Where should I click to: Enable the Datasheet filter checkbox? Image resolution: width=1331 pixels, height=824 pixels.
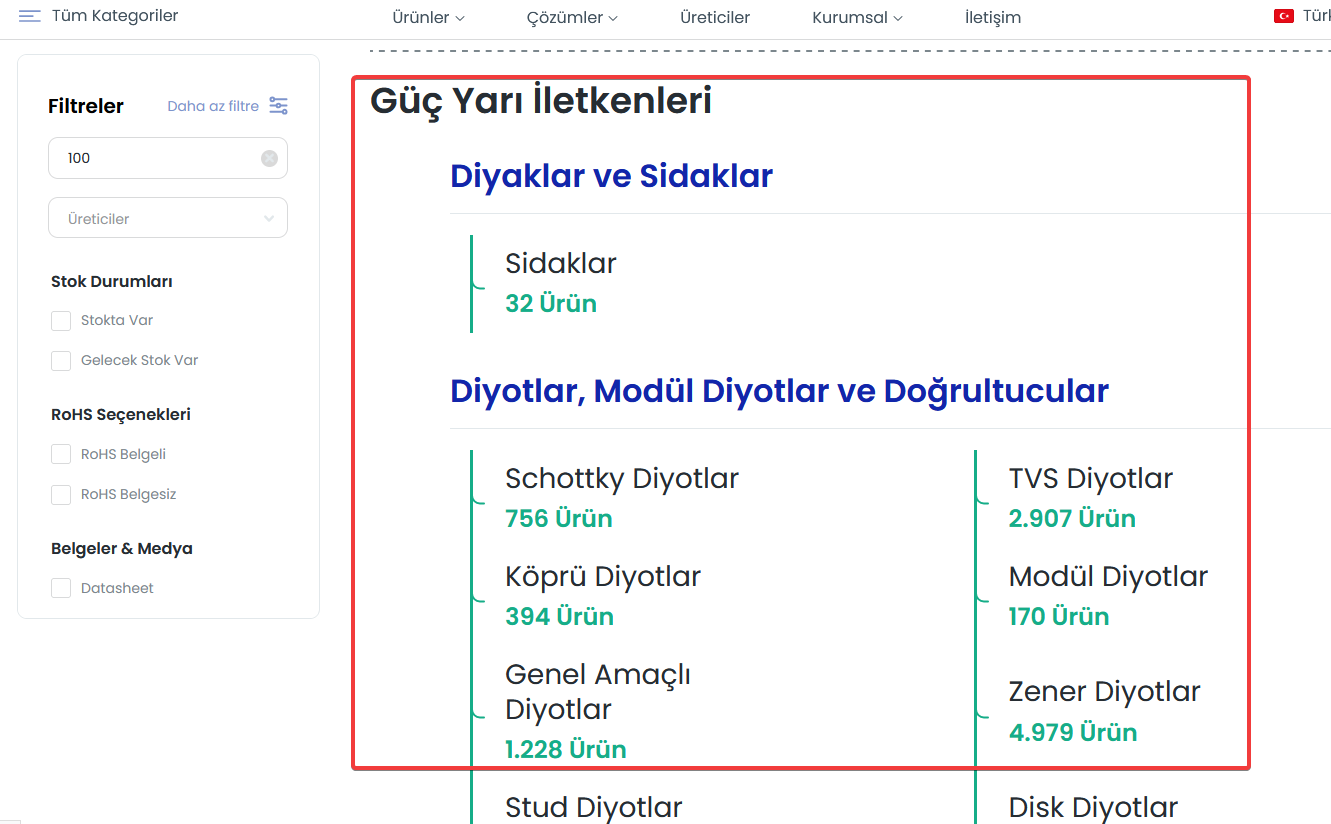click(x=61, y=589)
